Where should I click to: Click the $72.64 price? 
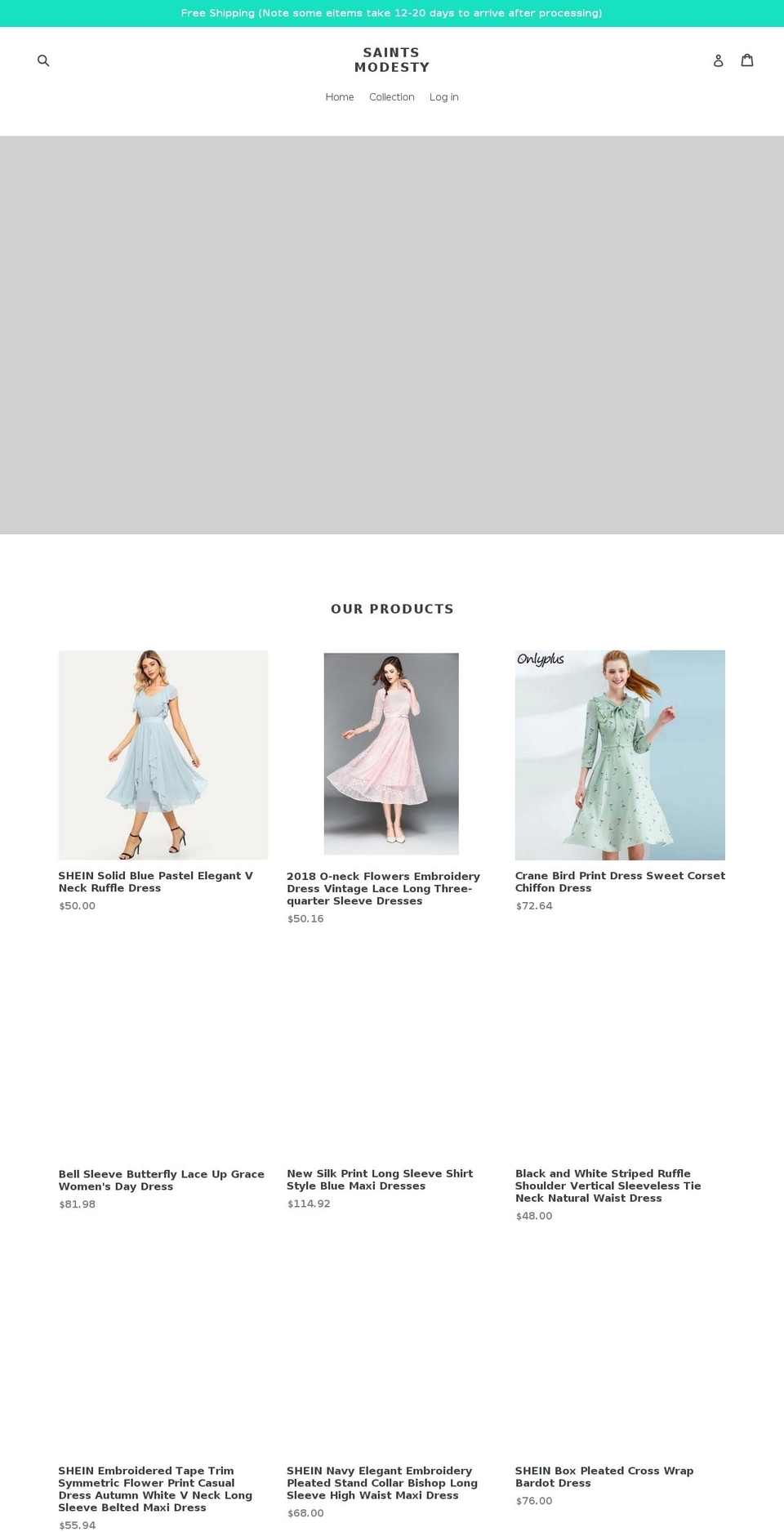point(534,906)
